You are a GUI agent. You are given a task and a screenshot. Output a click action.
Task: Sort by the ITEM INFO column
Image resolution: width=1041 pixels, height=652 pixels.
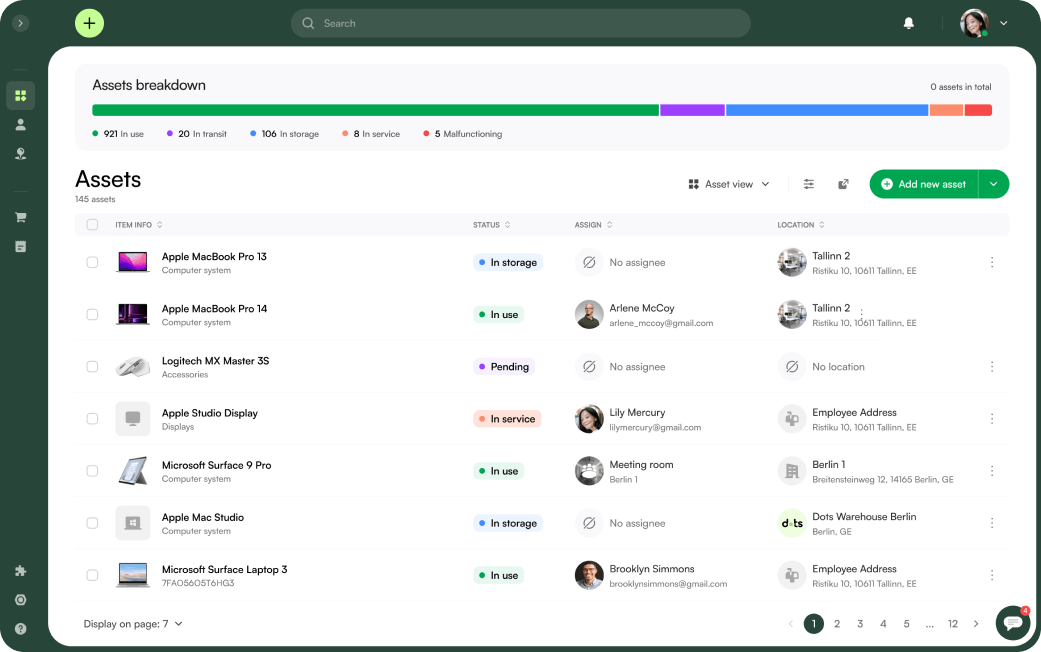[x=139, y=224]
